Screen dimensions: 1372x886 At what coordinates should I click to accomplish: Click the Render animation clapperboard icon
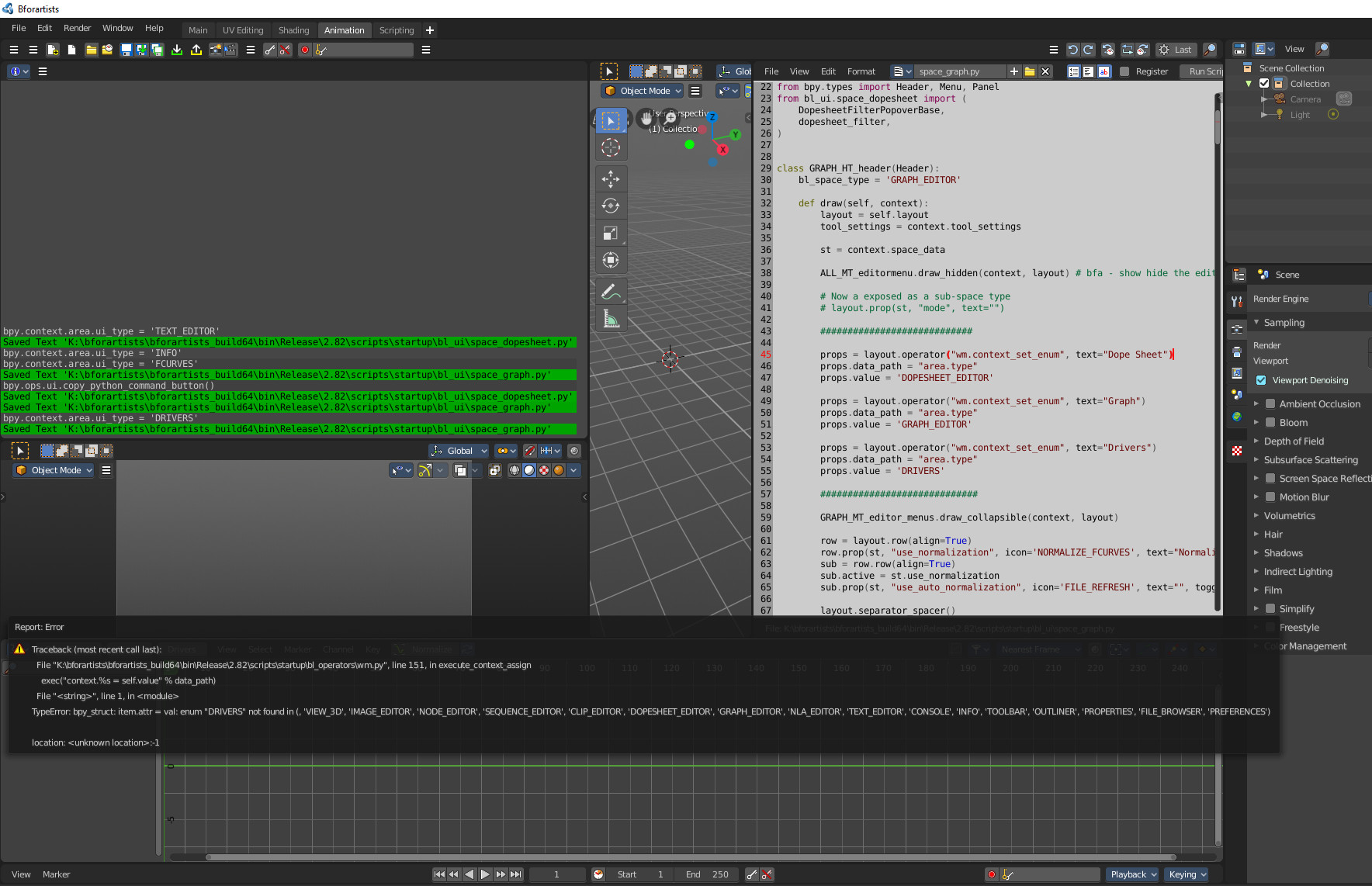[230, 50]
